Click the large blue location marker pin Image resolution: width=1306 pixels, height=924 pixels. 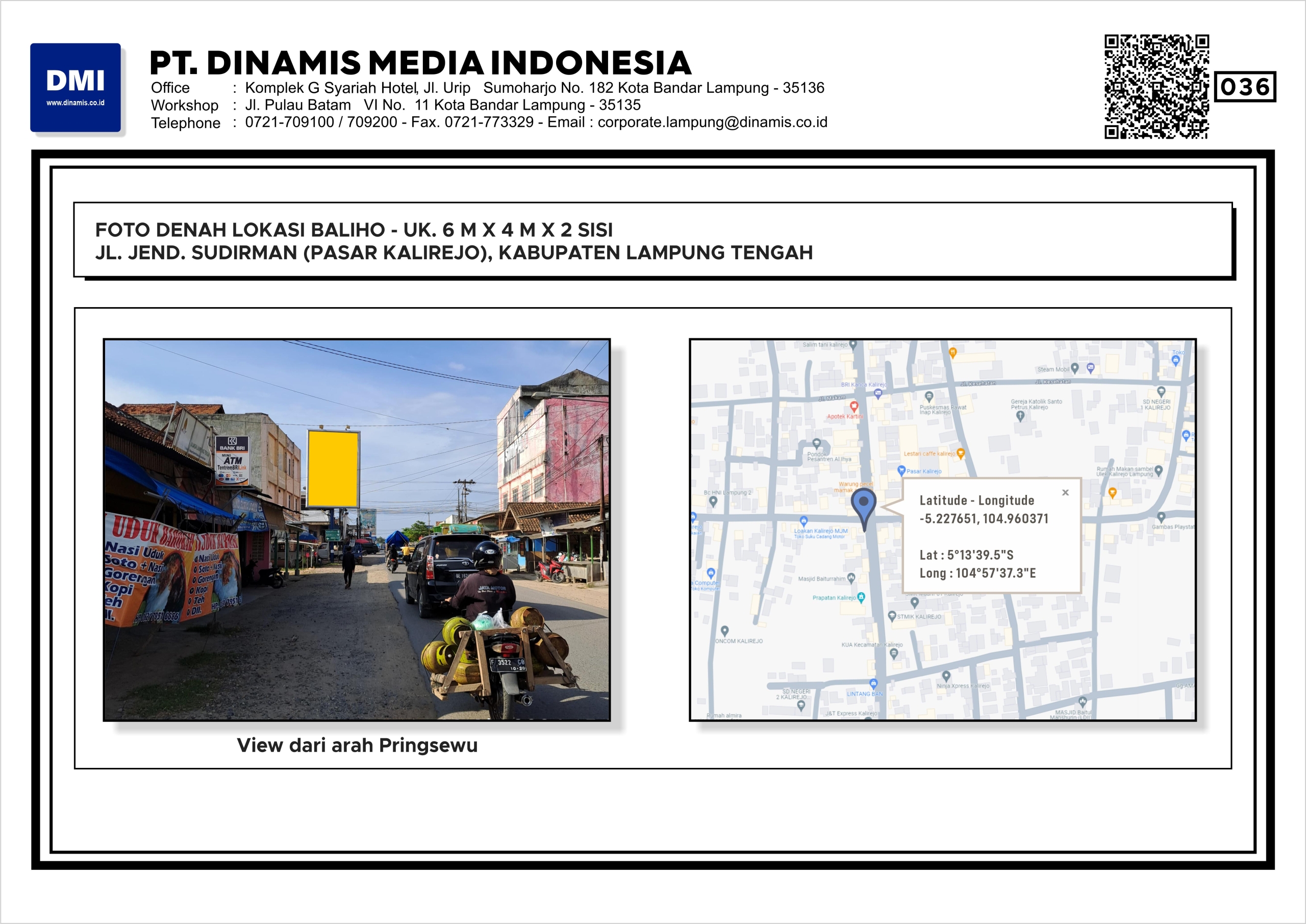(864, 510)
